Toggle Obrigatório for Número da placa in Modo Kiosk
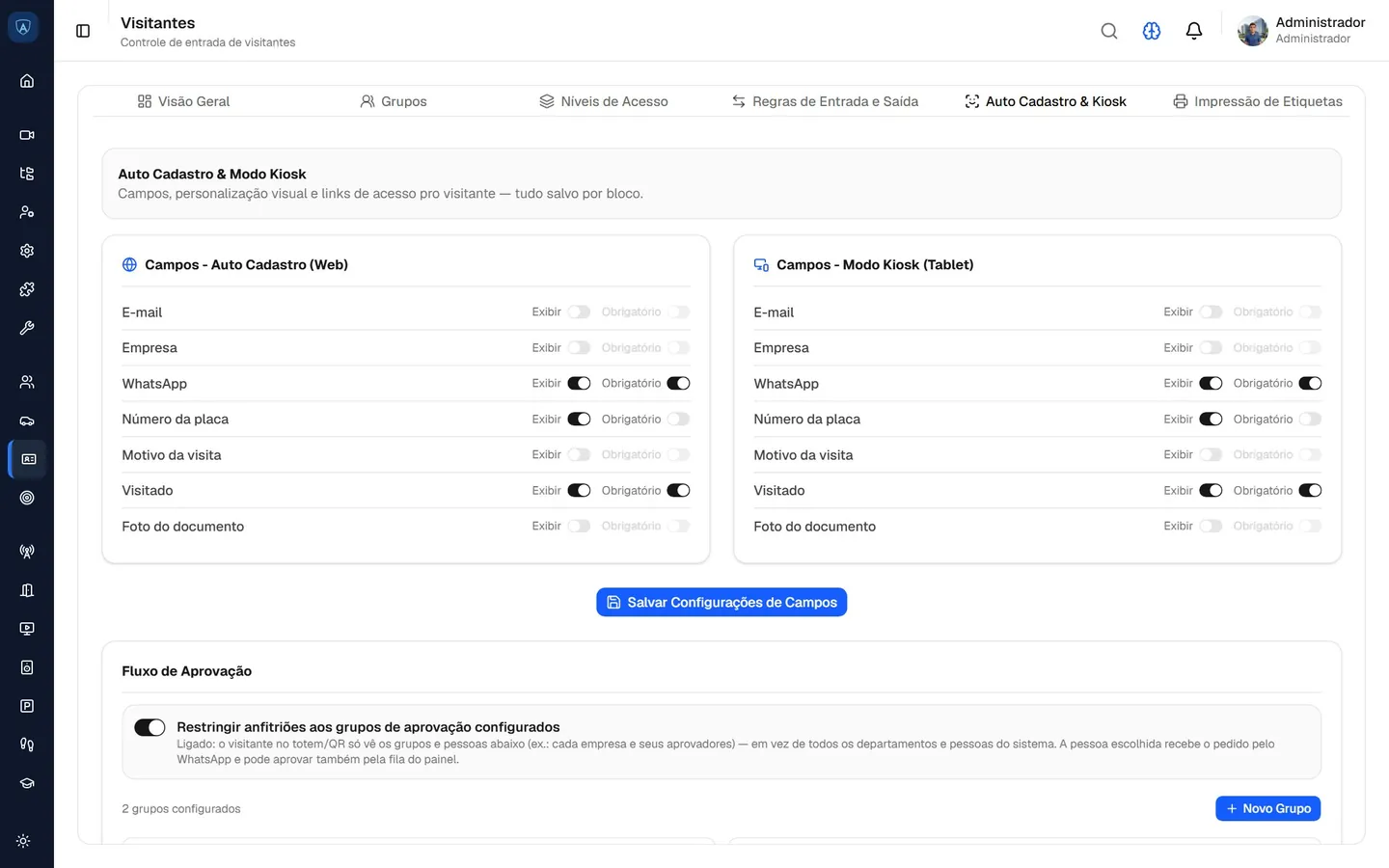This screenshot has height=868, width=1389. [1310, 420]
